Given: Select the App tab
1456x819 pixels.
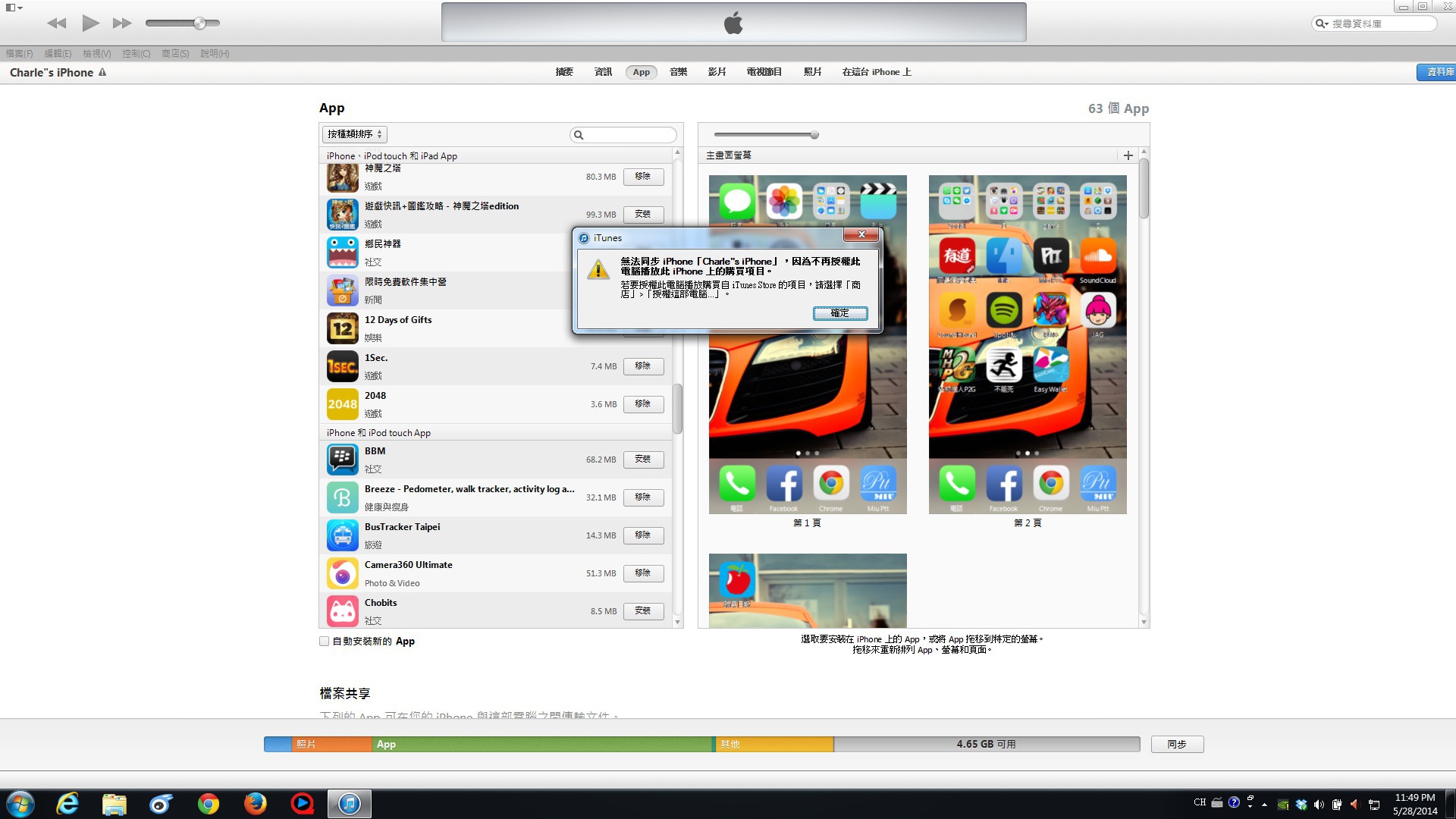Looking at the screenshot, I should coord(642,72).
